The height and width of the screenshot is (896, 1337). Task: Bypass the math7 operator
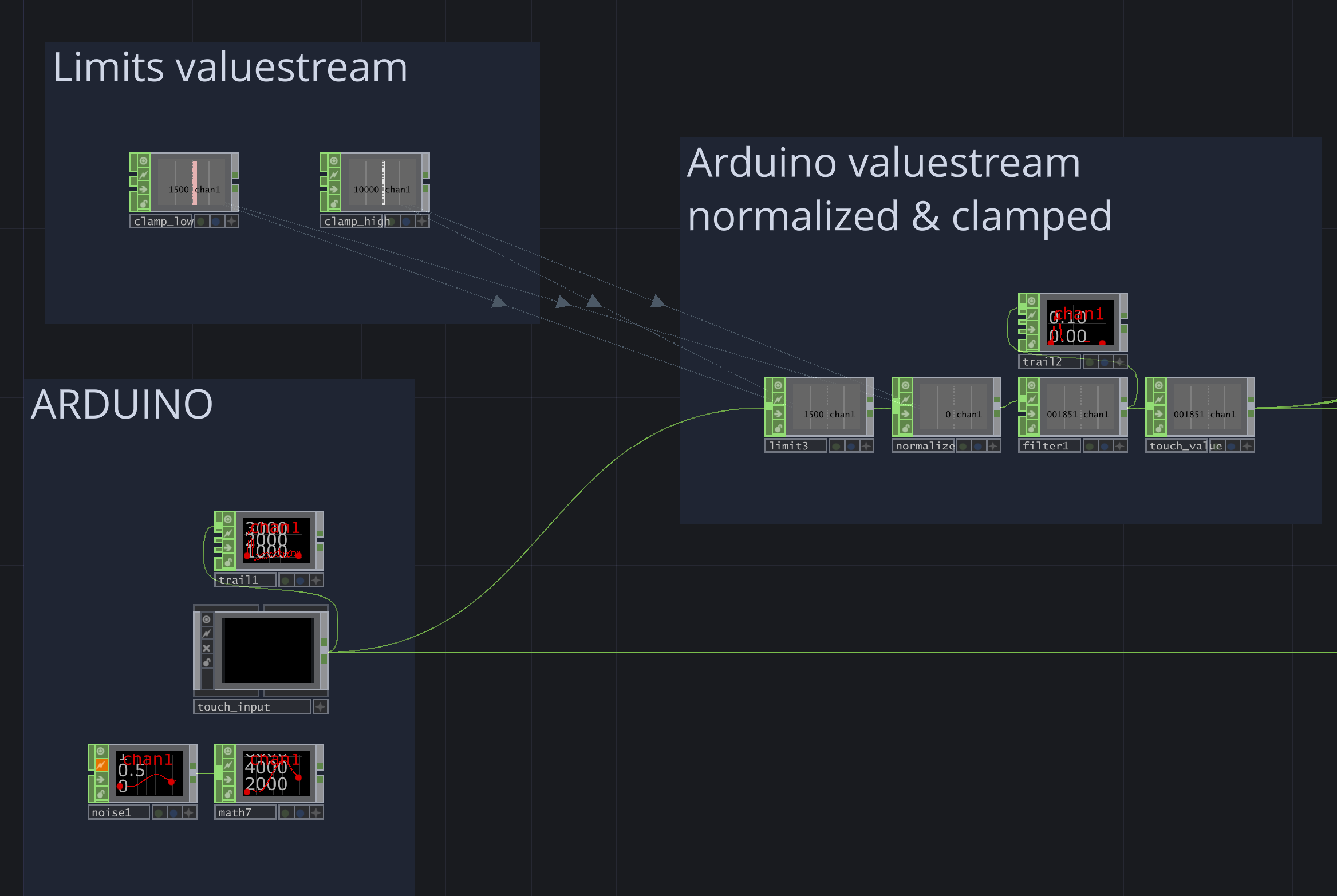[228, 779]
